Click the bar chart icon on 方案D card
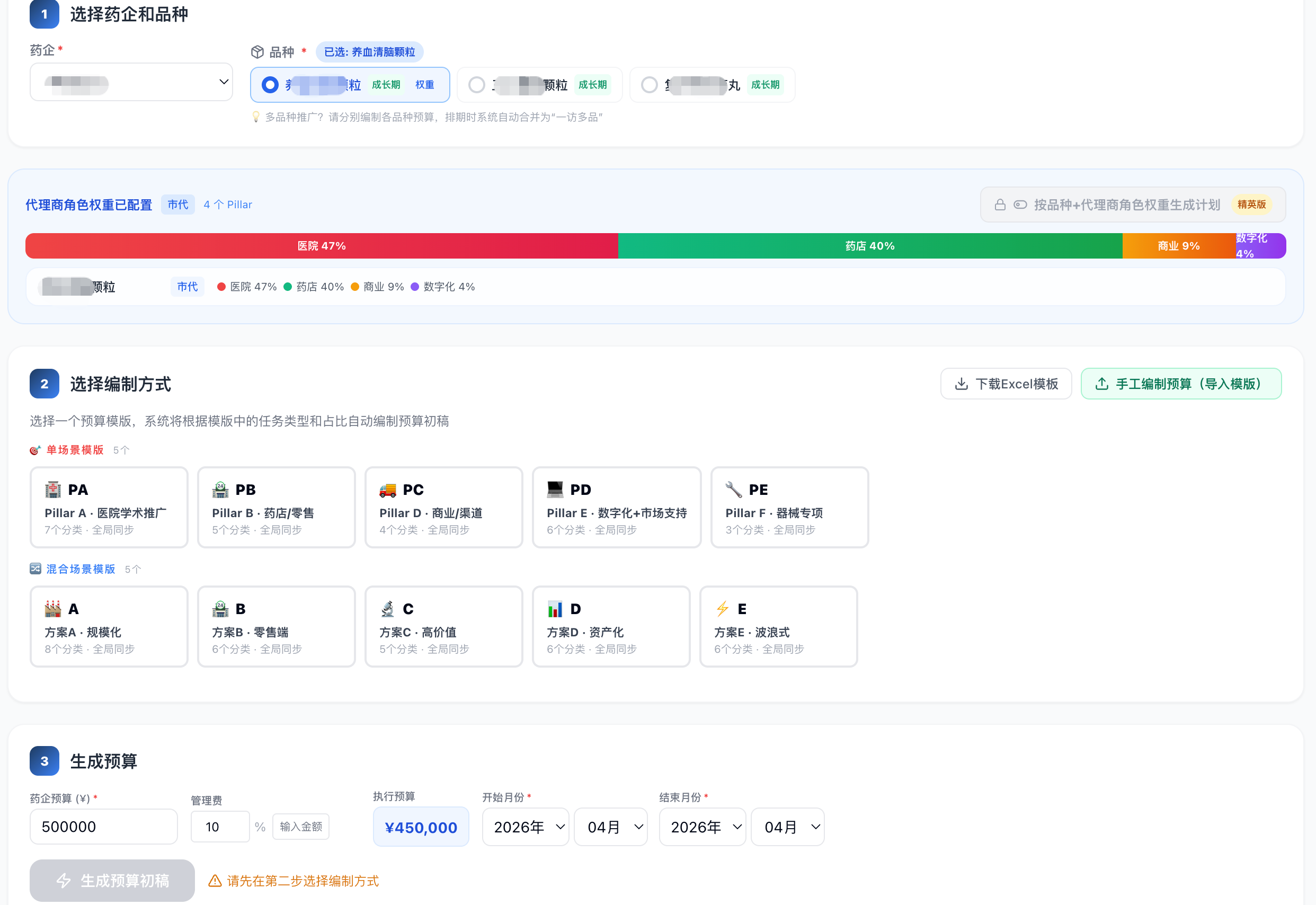This screenshot has height=905, width=1316. tap(555, 608)
